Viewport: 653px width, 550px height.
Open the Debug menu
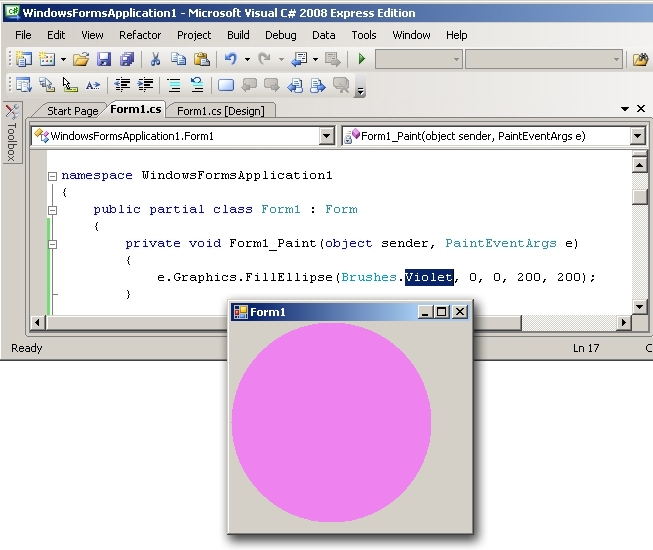(281, 35)
